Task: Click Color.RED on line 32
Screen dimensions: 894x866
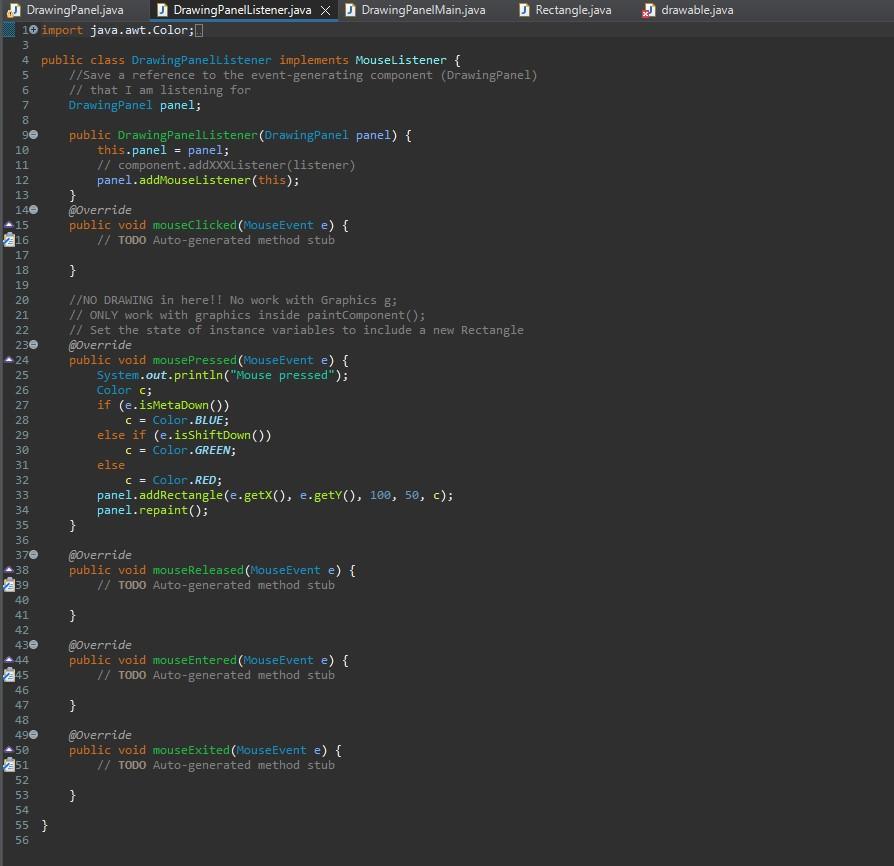Action: coord(184,481)
